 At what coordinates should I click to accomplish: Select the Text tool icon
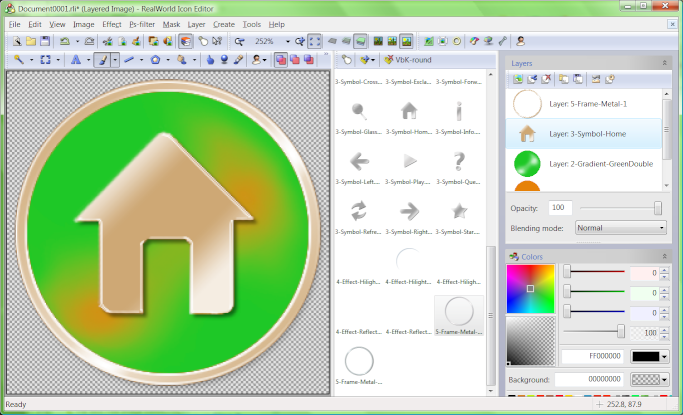(x=76, y=60)
